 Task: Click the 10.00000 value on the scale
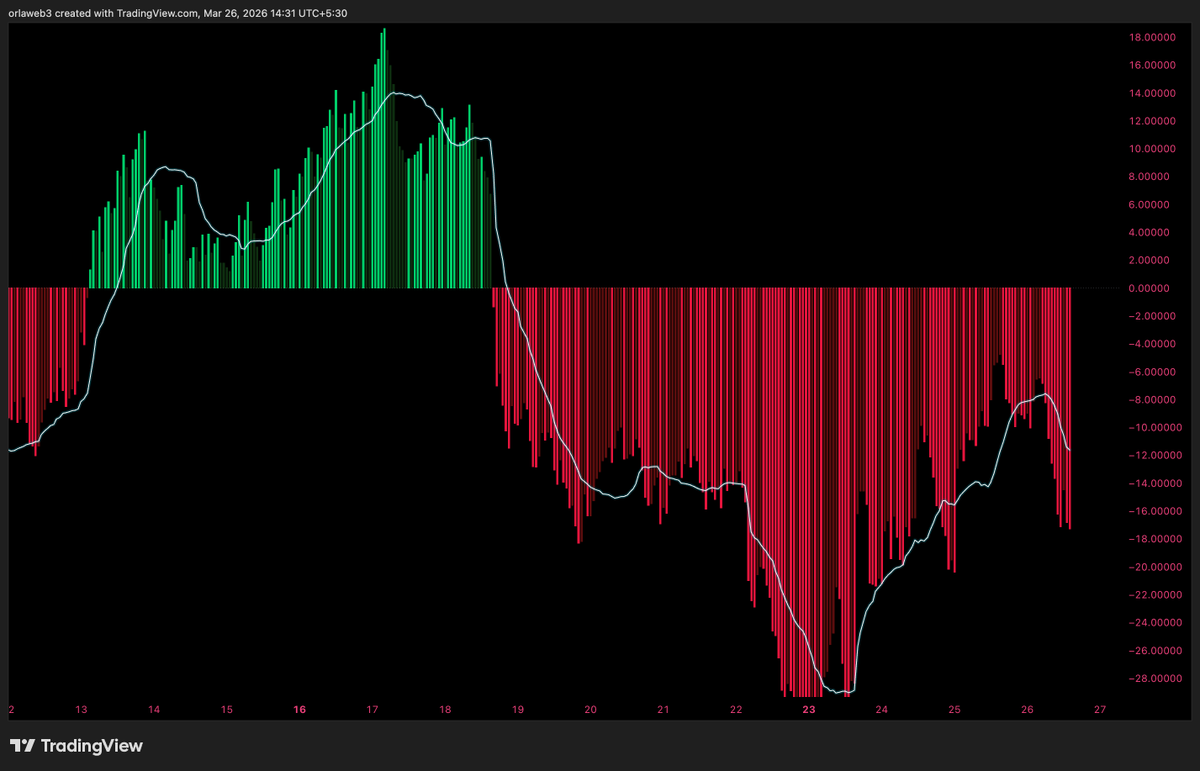tap(1150, 149)
